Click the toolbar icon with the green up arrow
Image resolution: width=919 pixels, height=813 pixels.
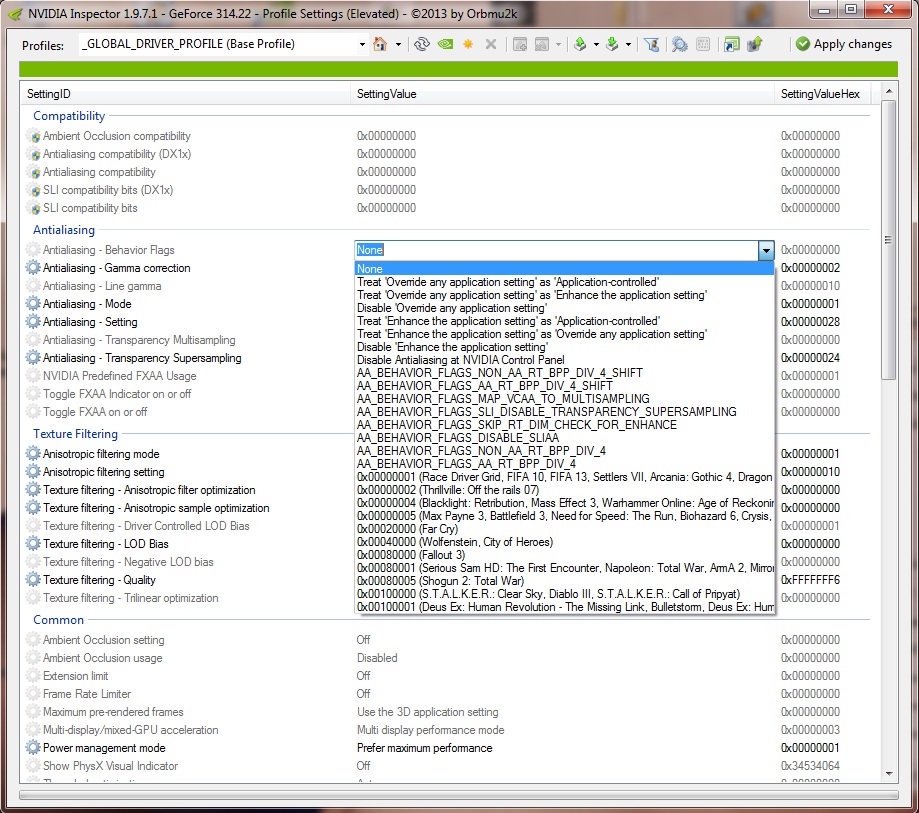pyautogui.click(x=755, y=44)
